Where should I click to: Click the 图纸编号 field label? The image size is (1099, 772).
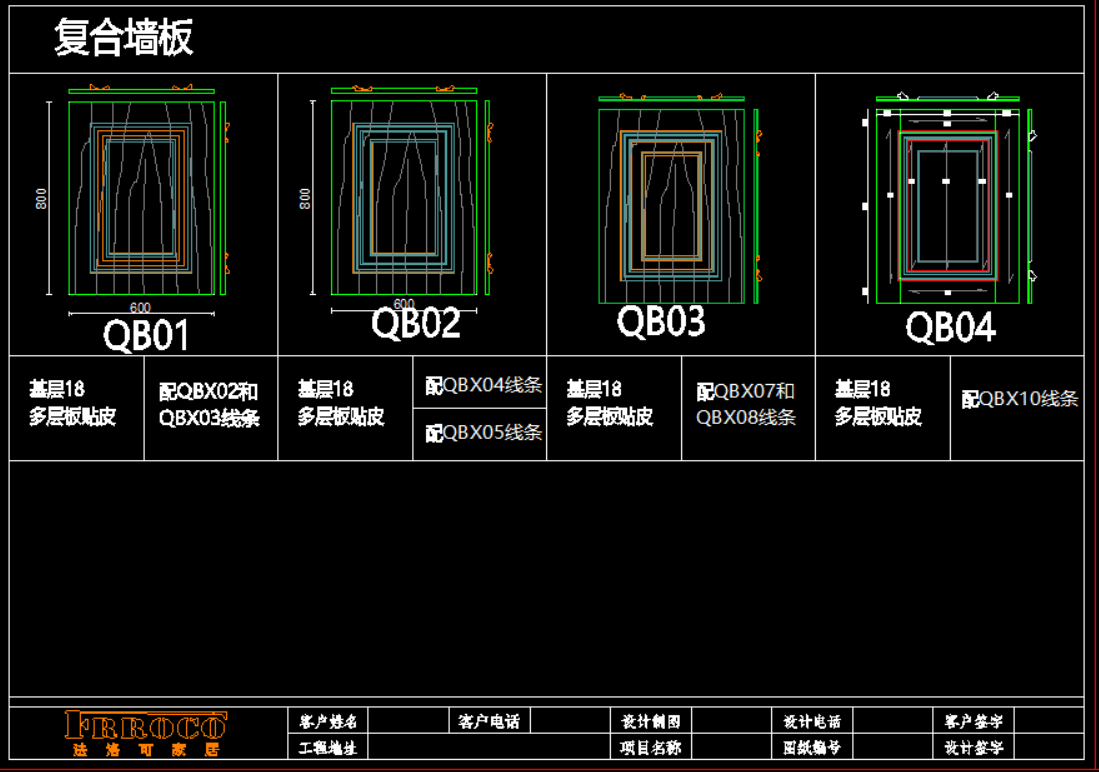pos(811,747)
